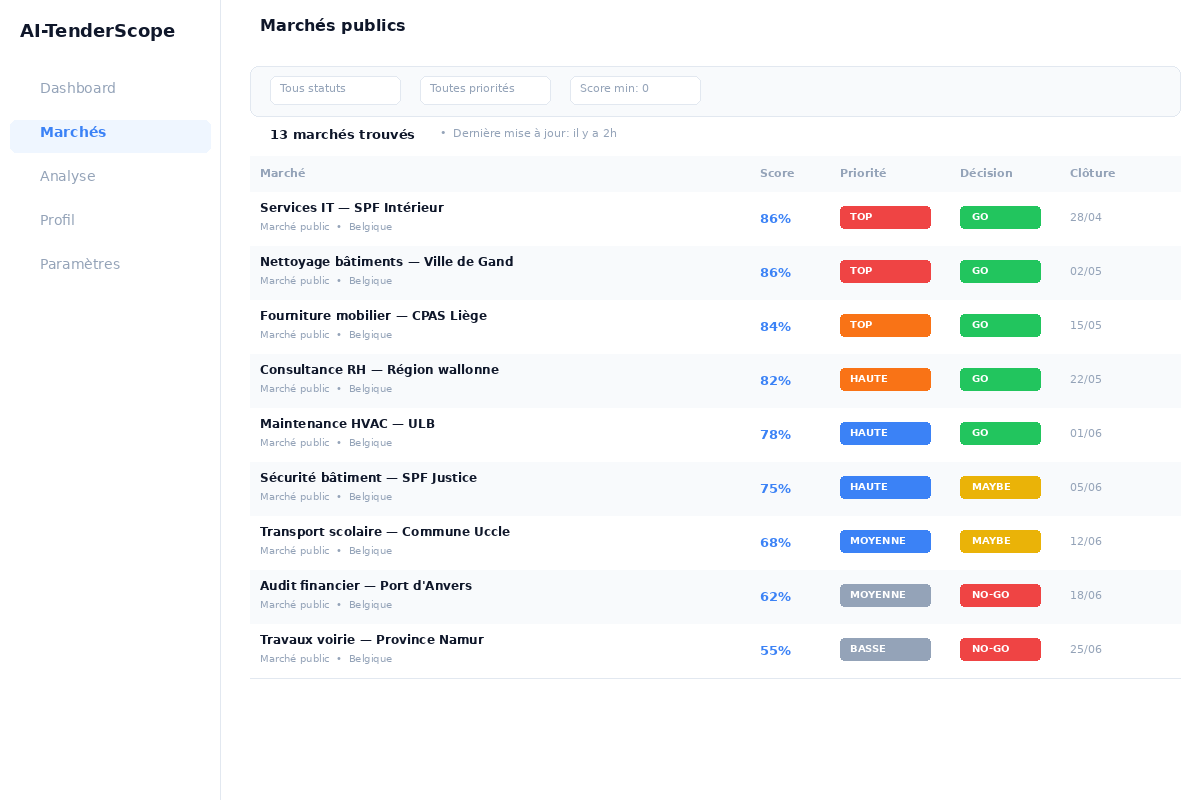Viewport: 1200px width, 800px height.
Task: Open Paramètres in the sidebar
Action: coord(80,265)
